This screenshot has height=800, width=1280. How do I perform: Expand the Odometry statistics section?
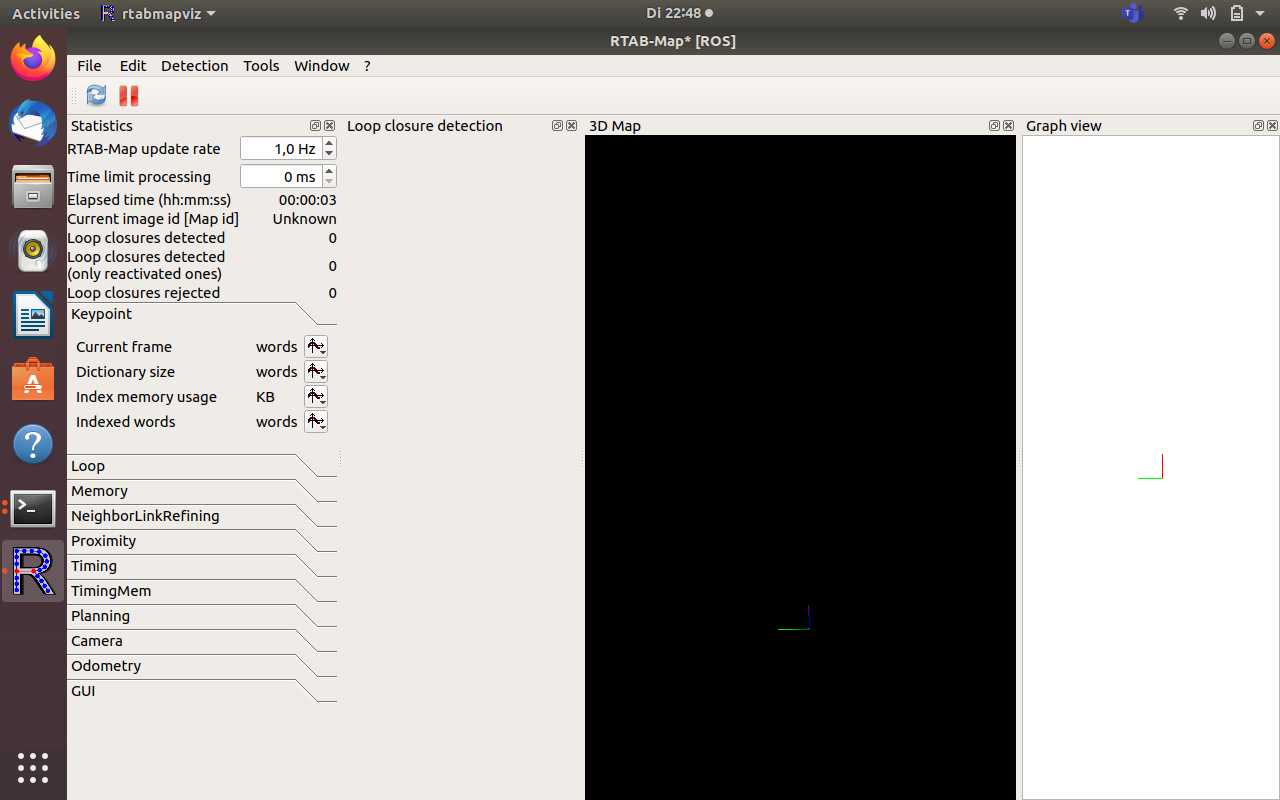tap(106, 666)
